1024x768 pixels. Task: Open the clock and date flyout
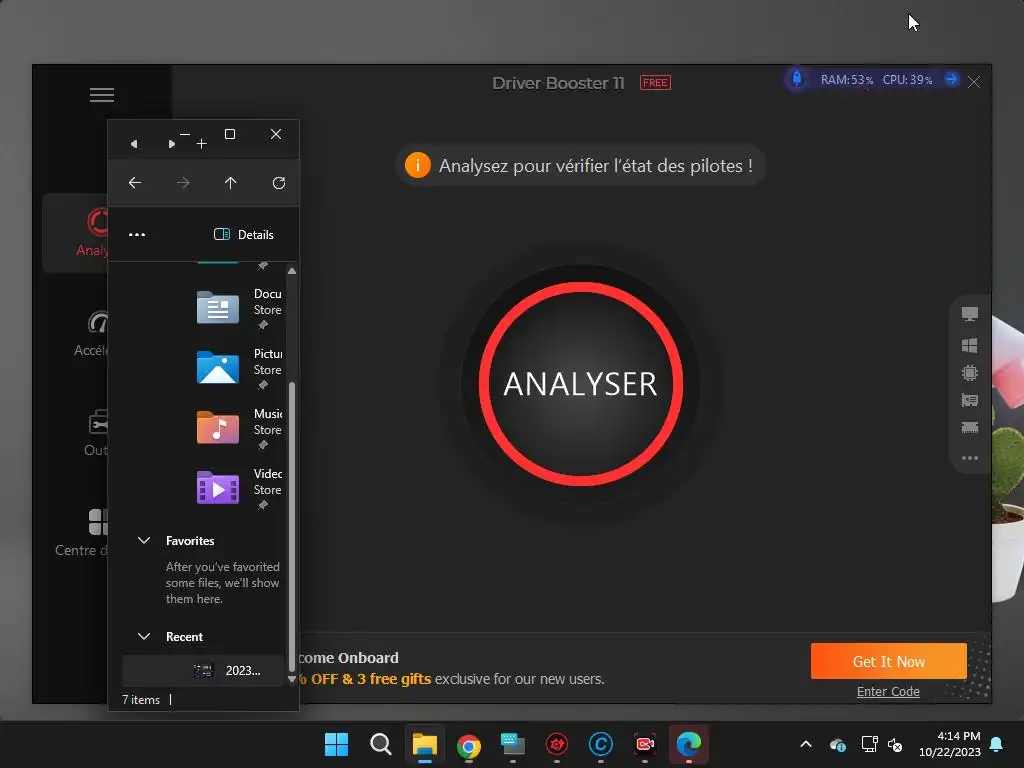click(x=950, y=744)
